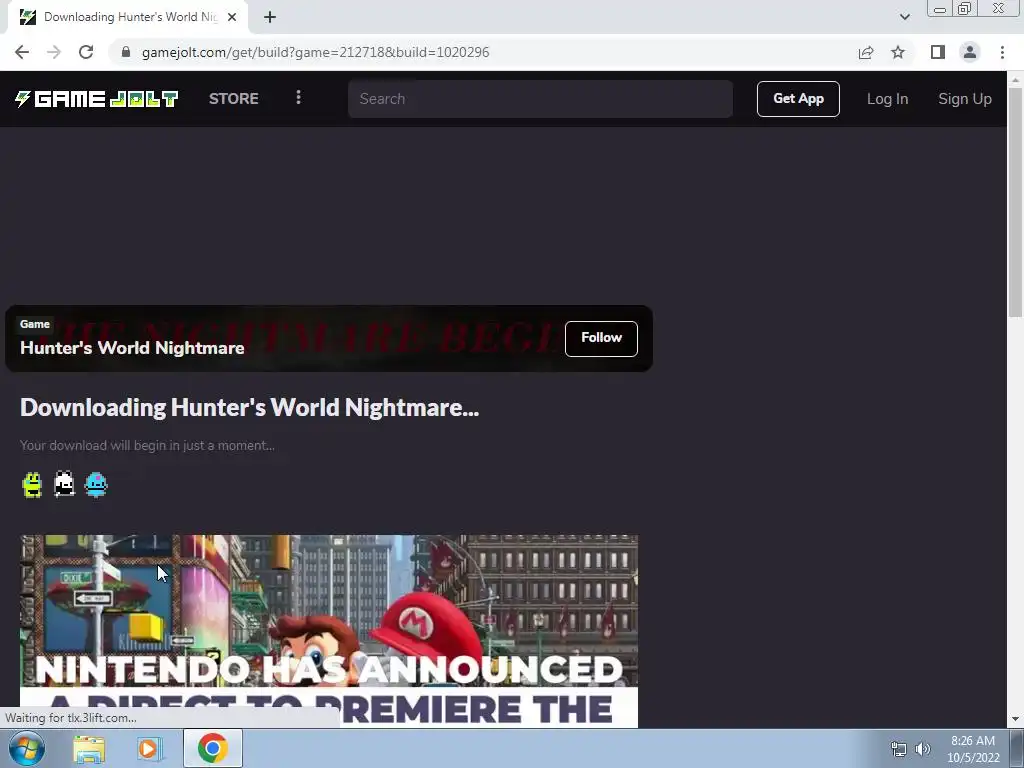Screen dimensions: 1024x768
Task: Click the 'Game' label above the title
Action: [x=35, y=324]
